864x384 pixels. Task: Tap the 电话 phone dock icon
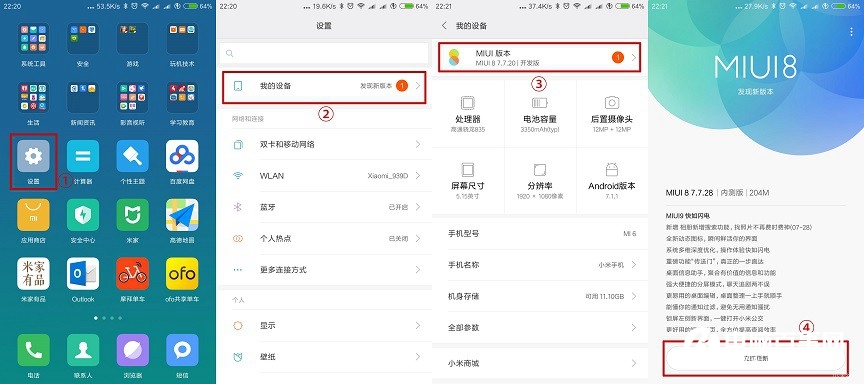[34, 350]
